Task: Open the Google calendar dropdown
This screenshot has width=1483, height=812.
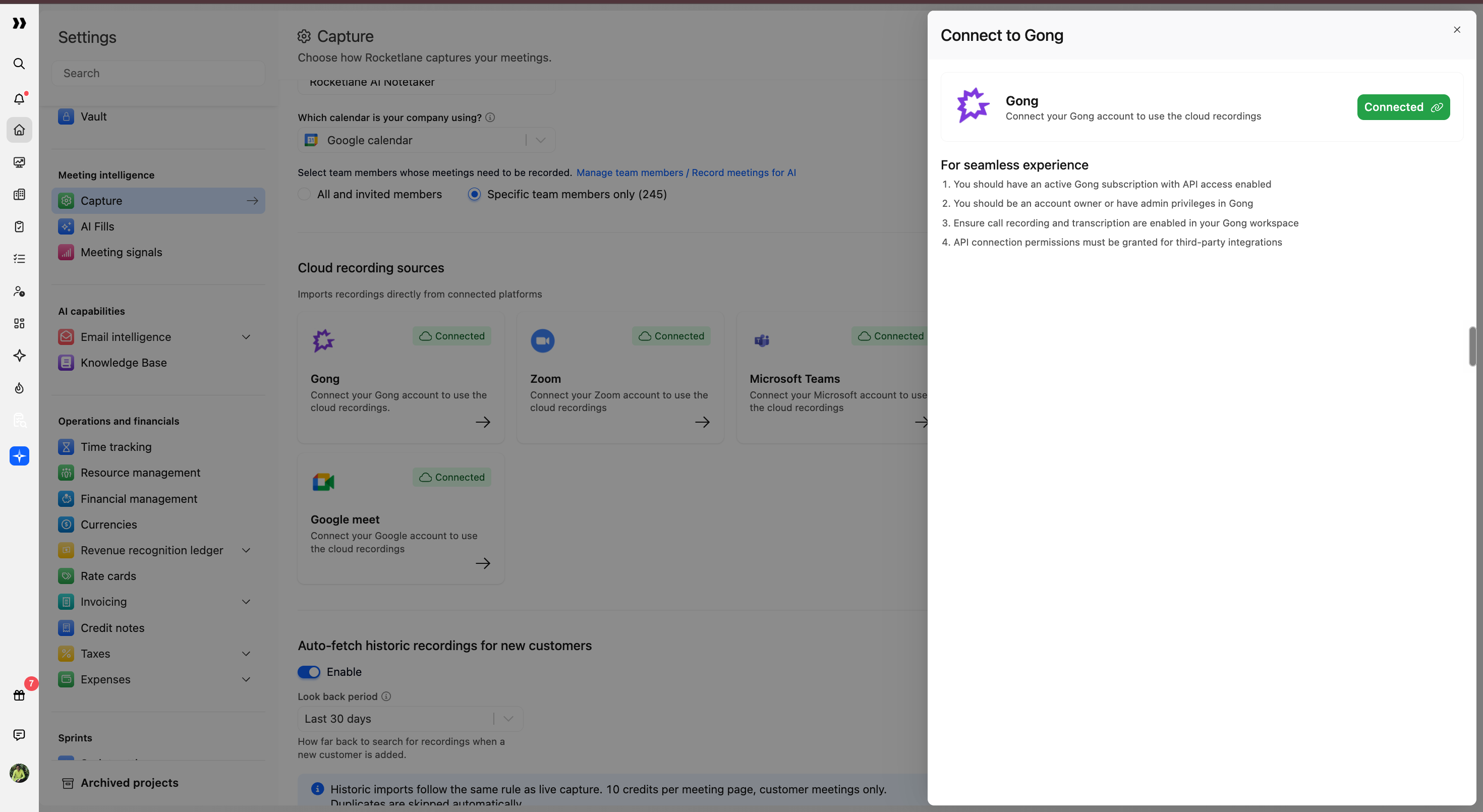Action: pos(426,140)
